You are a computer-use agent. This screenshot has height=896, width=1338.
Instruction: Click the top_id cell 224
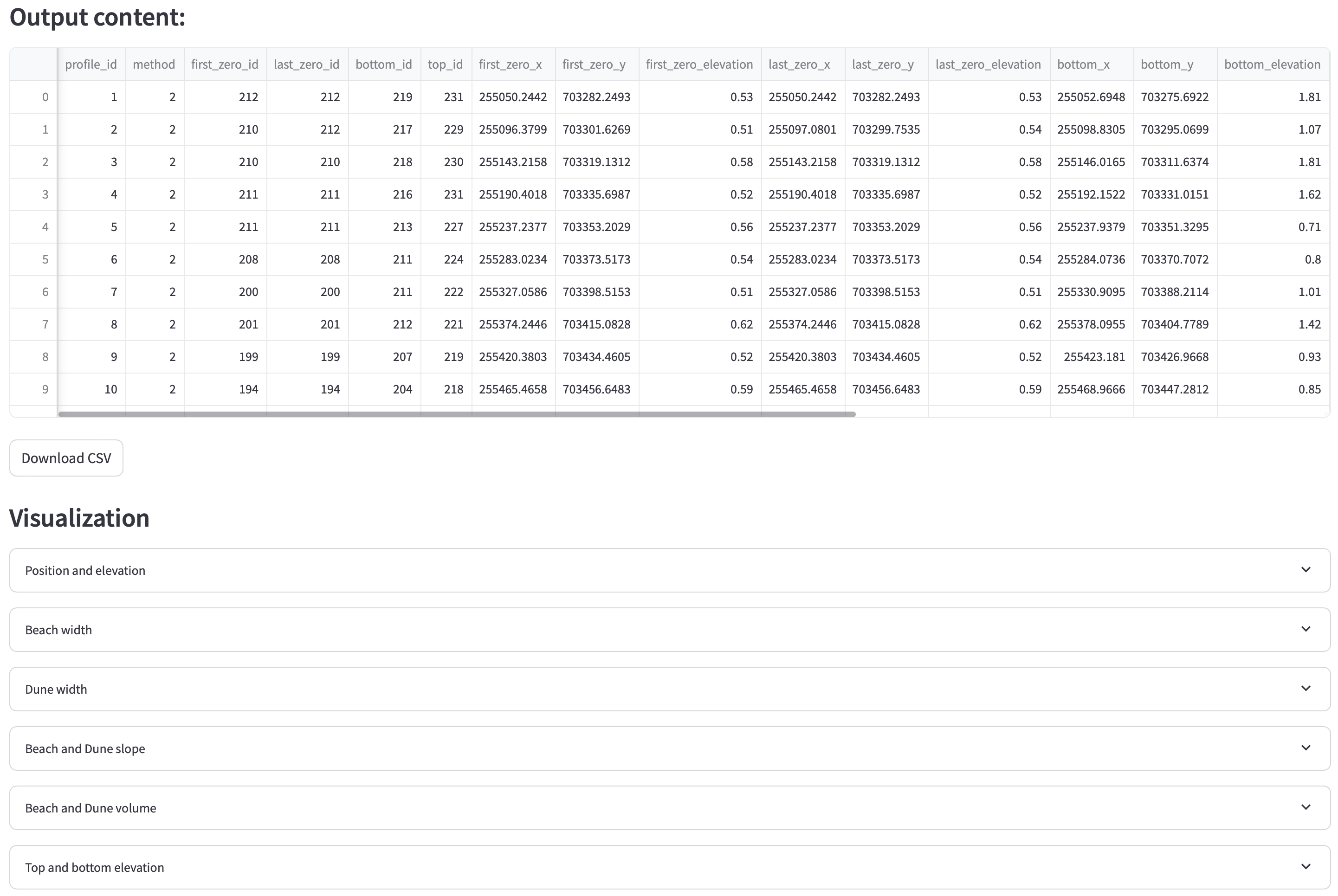point(446,259)
